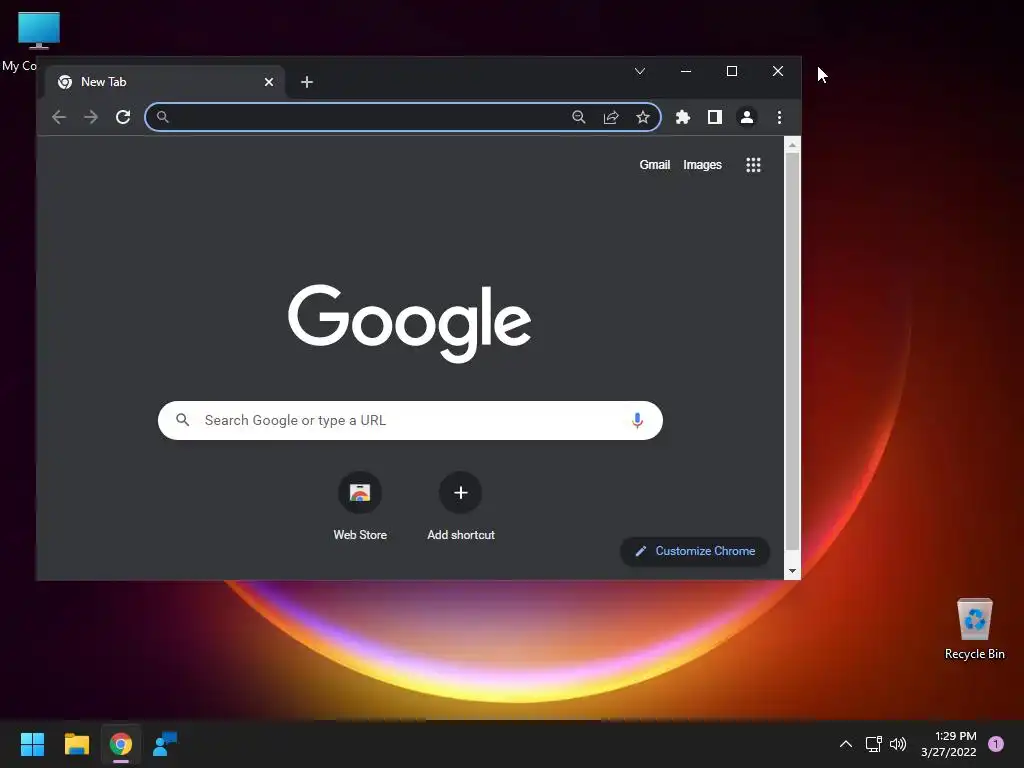
Task: Minimize the Chrome window
Action: coord(686,71)
